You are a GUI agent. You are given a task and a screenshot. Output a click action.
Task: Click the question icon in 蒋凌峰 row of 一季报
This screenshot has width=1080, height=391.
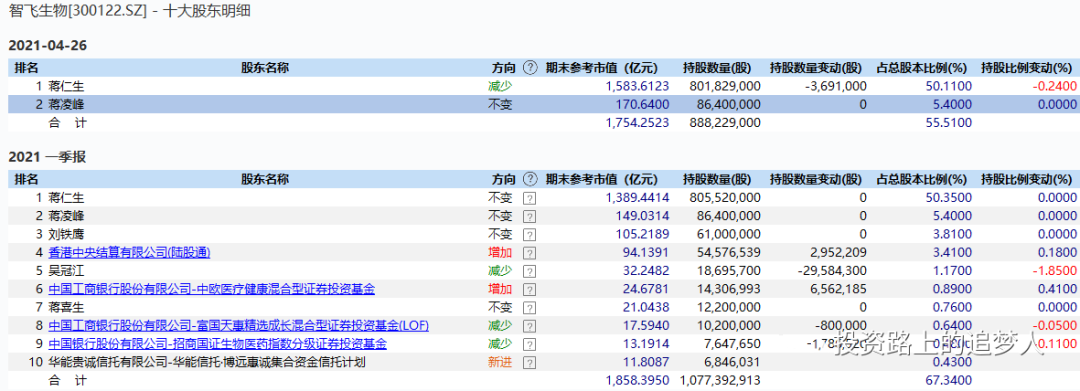[x=529, y=216]
